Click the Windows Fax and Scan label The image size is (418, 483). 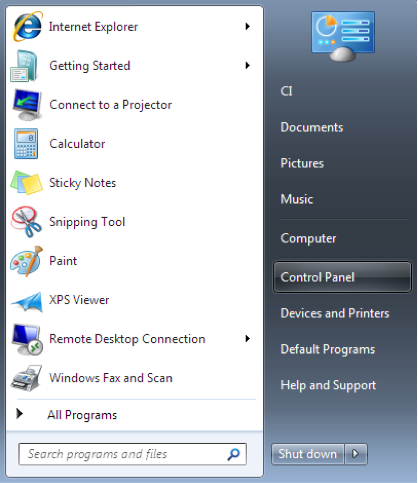tap(111, 378)
